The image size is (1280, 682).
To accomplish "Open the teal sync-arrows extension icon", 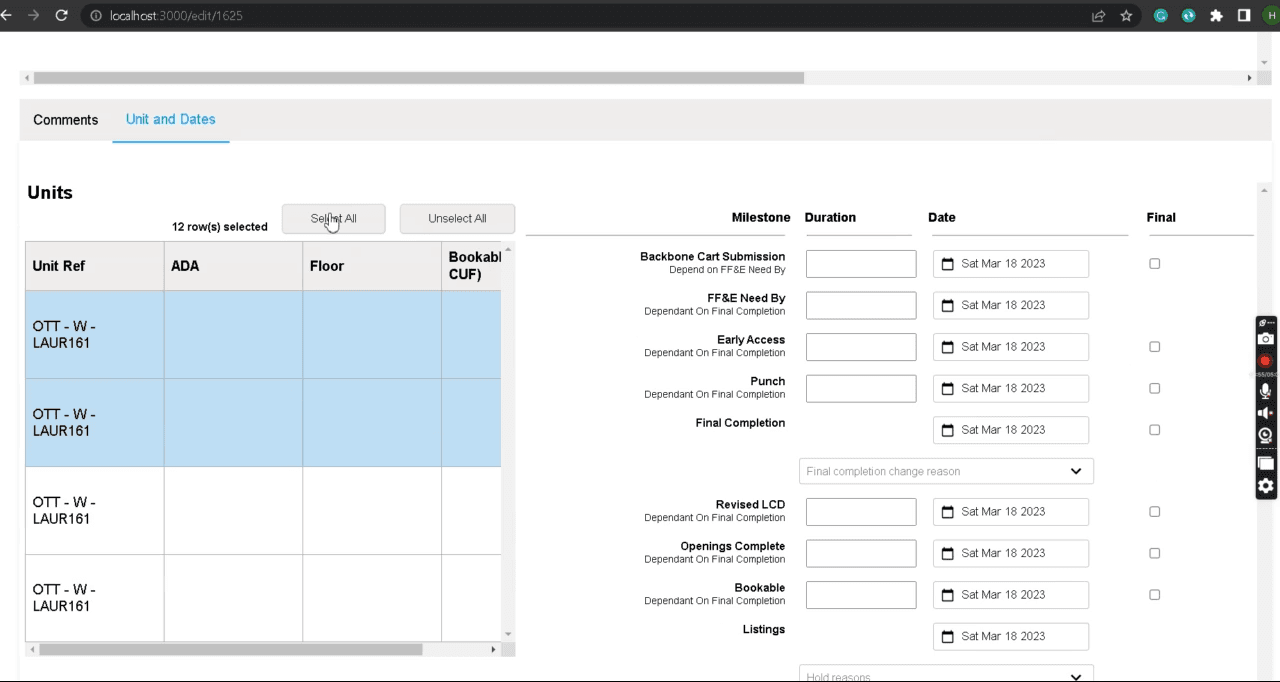I will [1188, 16].
